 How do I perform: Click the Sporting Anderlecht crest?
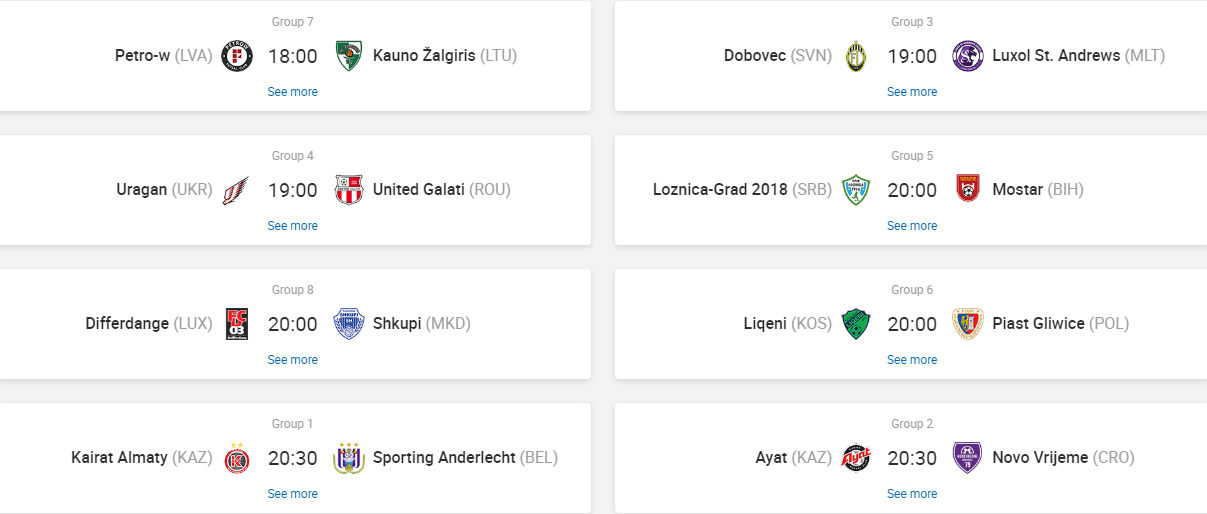point(348,458)
